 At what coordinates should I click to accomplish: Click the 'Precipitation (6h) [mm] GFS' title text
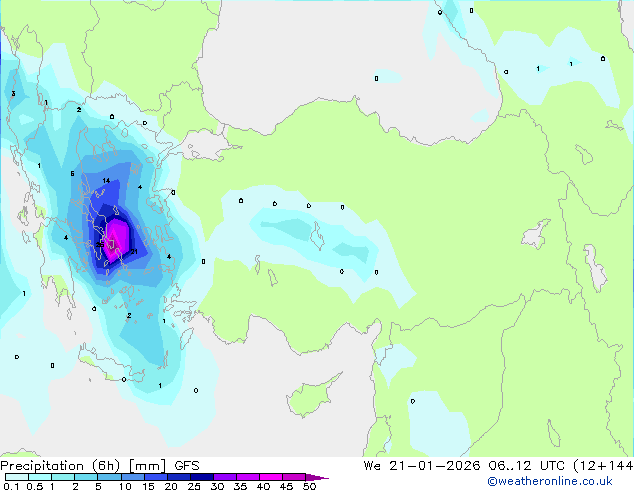pyautogui.click(x=100, y=466)
